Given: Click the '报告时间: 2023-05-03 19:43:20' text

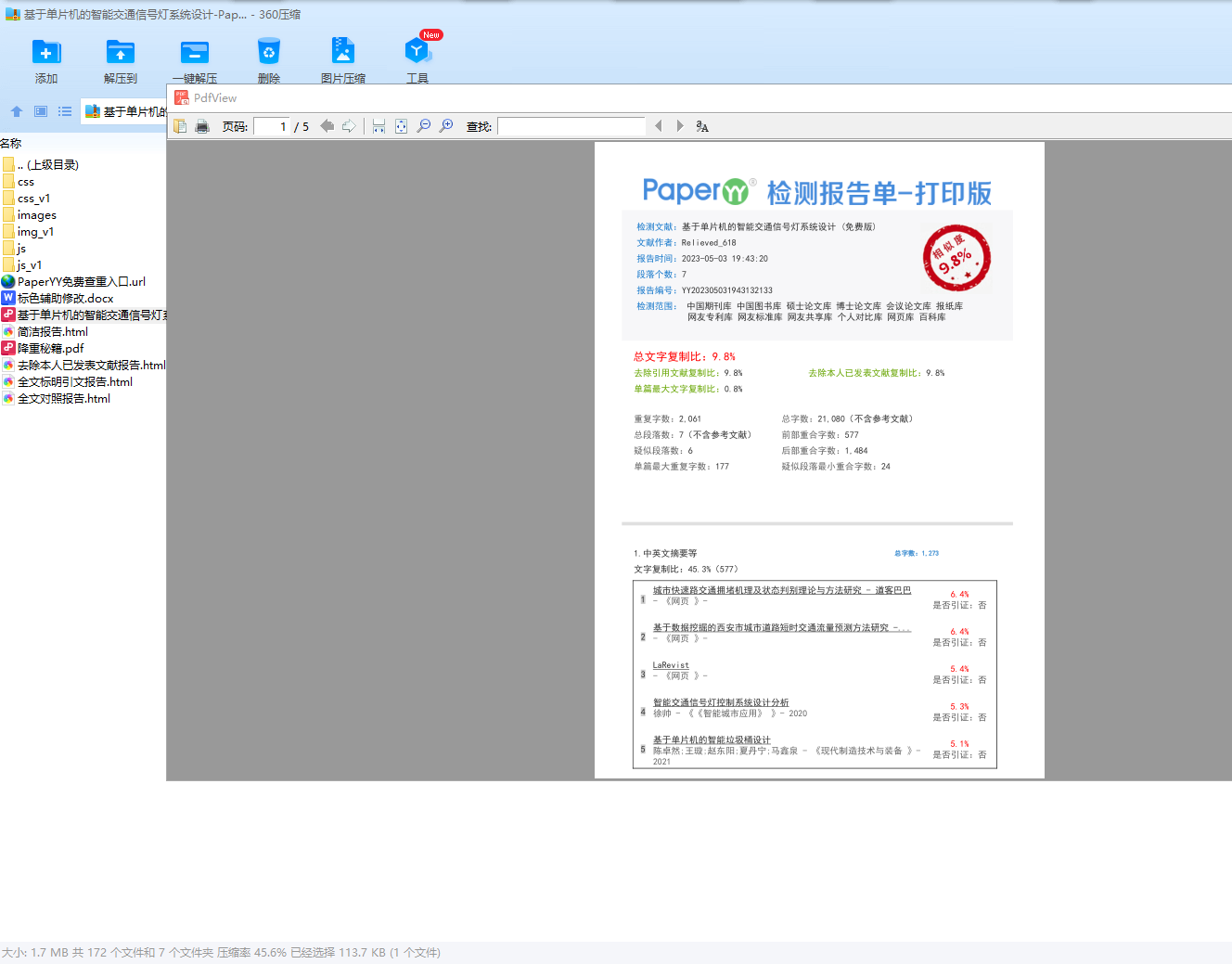Looking at the screenshot, I should (x=702, y=259).
